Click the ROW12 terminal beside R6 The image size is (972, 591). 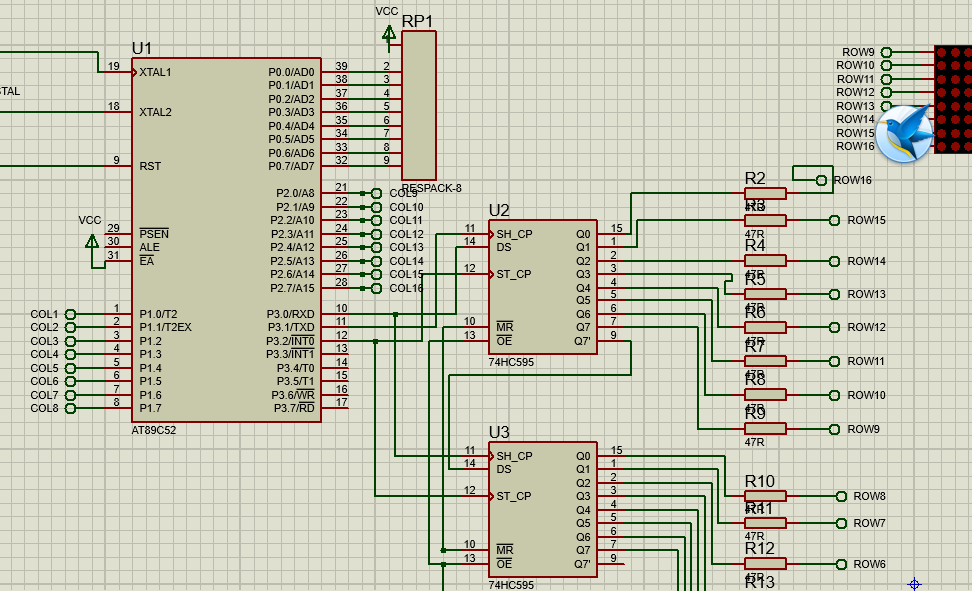click(834, 327)
